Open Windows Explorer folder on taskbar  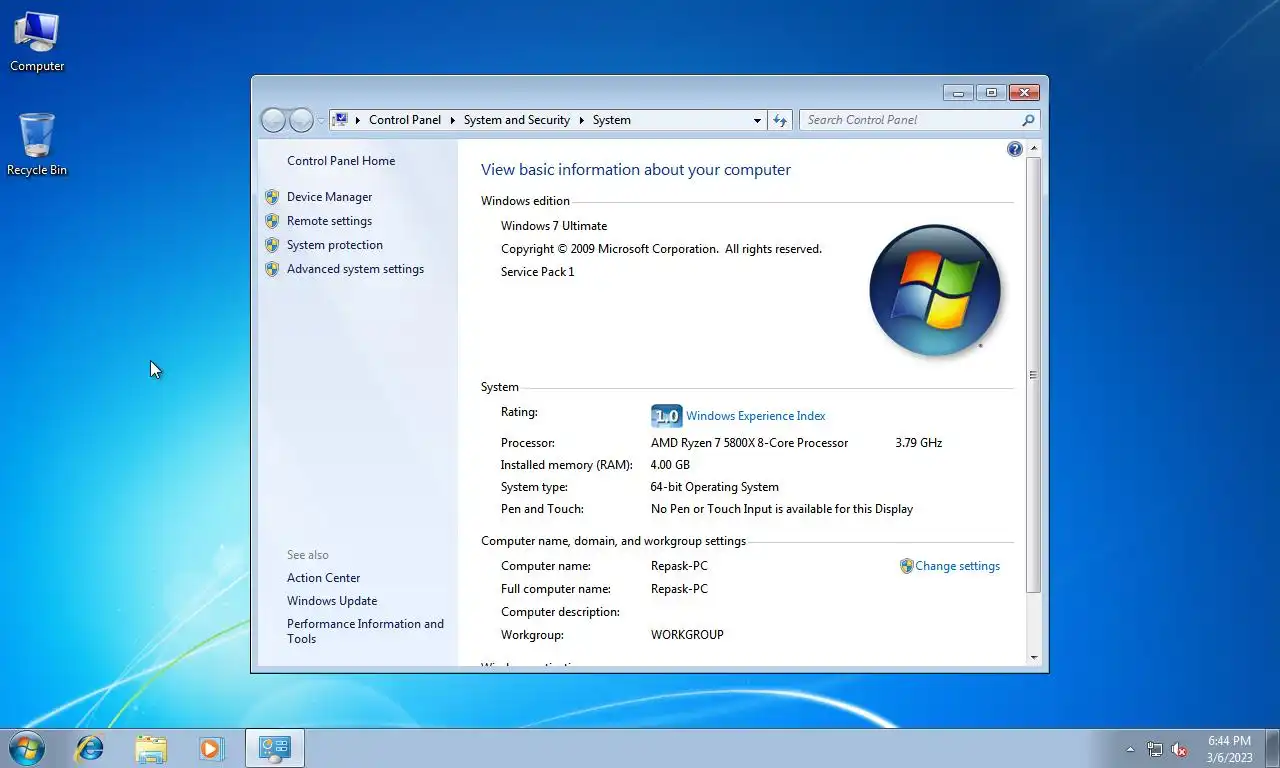151,748
